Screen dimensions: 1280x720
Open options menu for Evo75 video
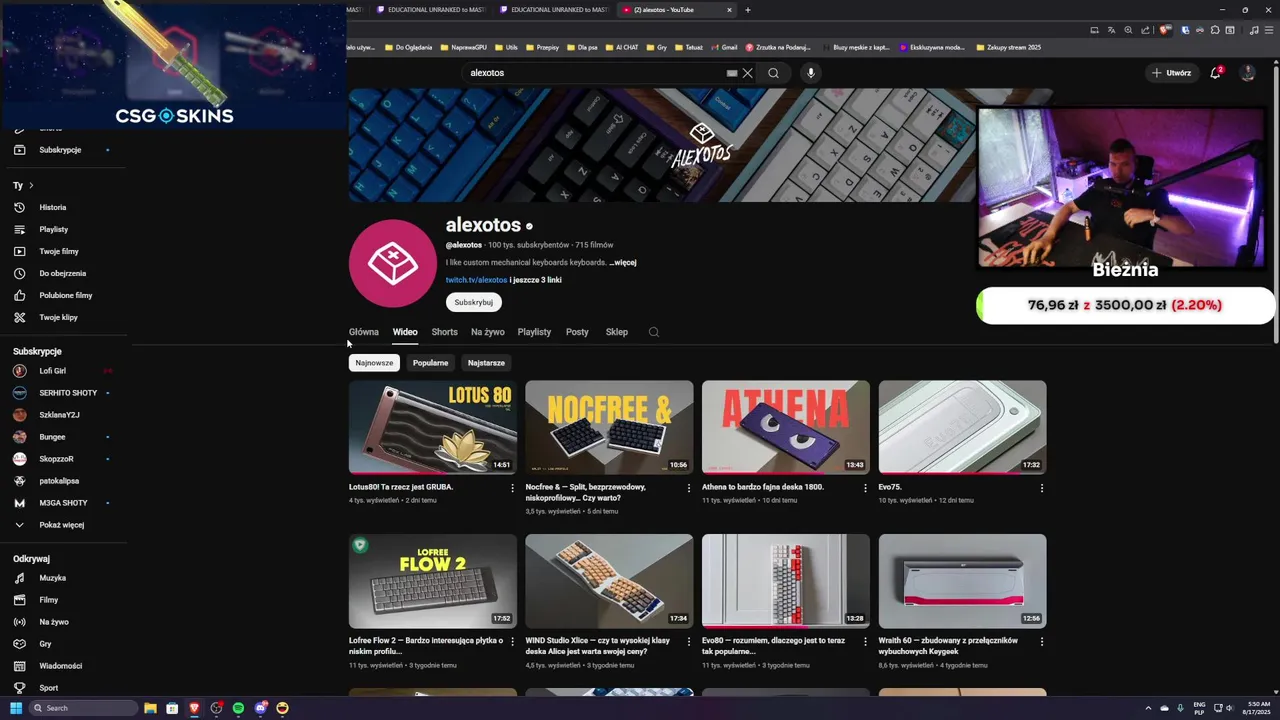[x=1042, y=488]
